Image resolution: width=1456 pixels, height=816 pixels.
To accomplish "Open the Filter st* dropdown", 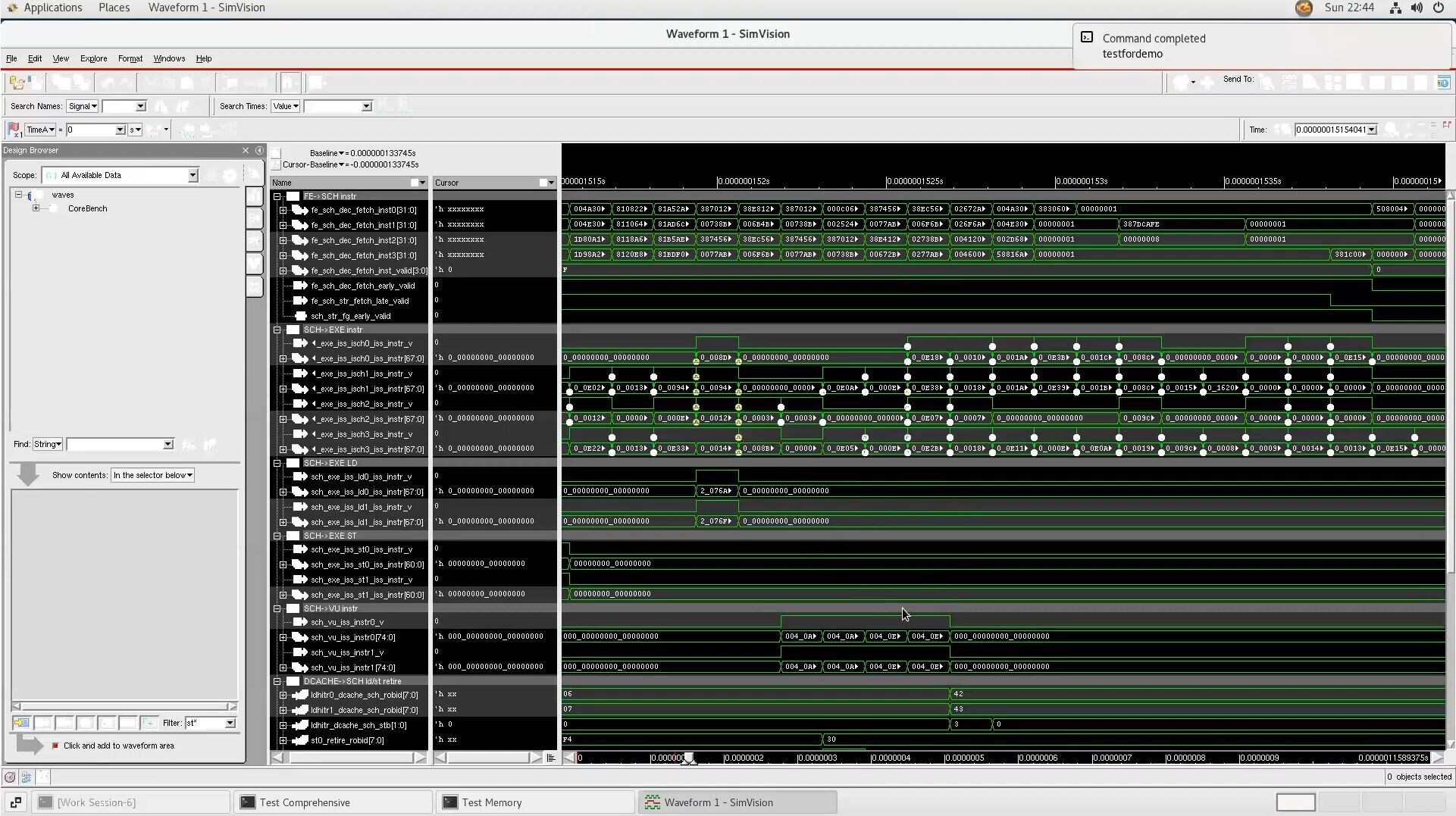I will point(230,723).
